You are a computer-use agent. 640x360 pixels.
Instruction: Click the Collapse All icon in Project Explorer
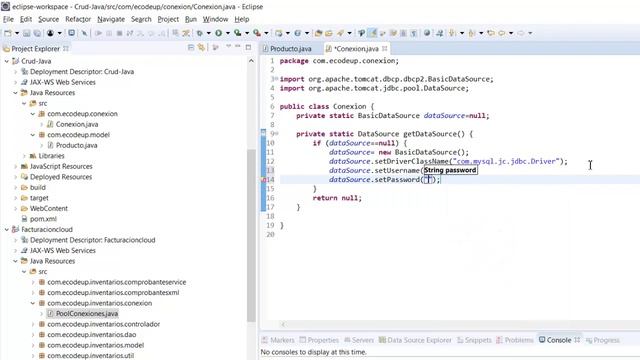click(191, 48)
